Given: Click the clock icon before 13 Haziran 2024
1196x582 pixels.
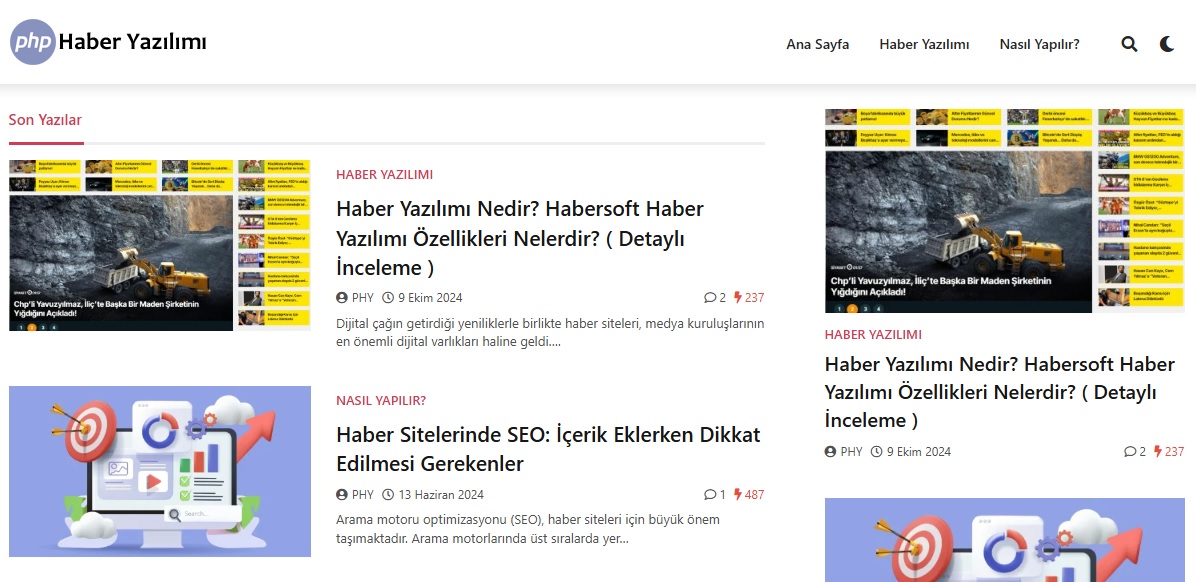Looking at the screenshot, I should pos(387,494).
